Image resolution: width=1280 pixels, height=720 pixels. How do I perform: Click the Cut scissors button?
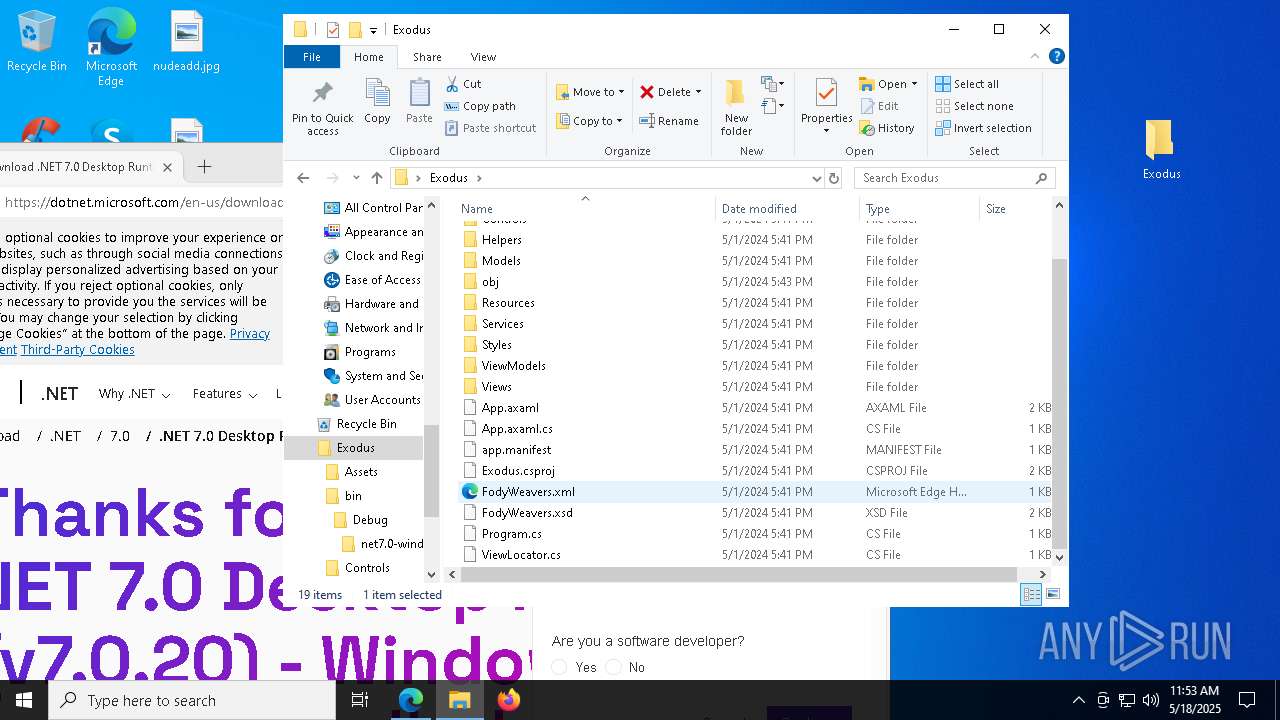coord(463,84)
